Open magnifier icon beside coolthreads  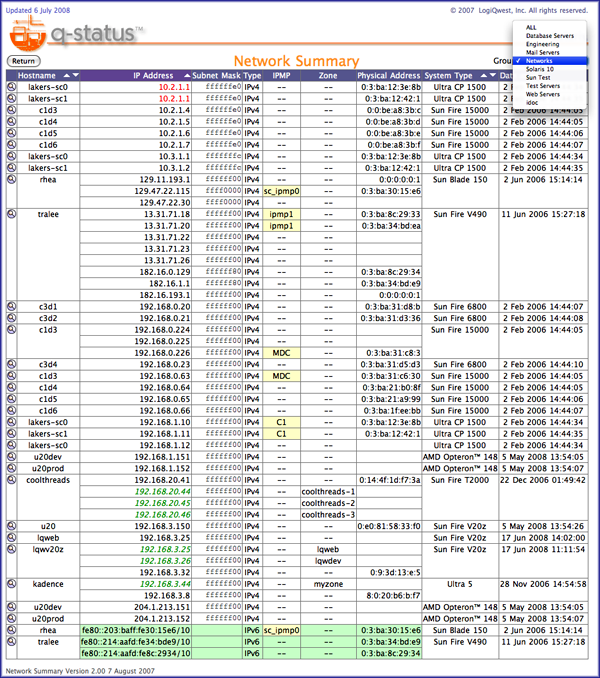(12, 480)
